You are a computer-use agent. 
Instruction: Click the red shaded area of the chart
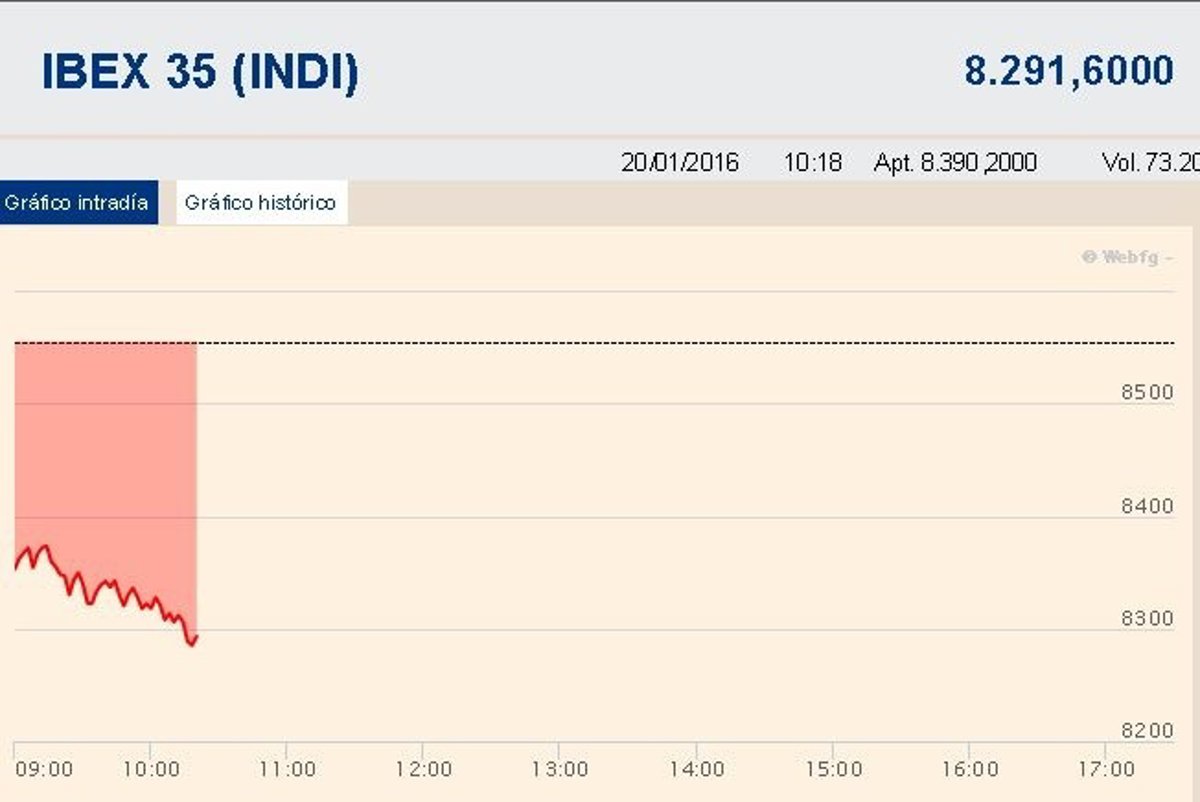point(105,450)
